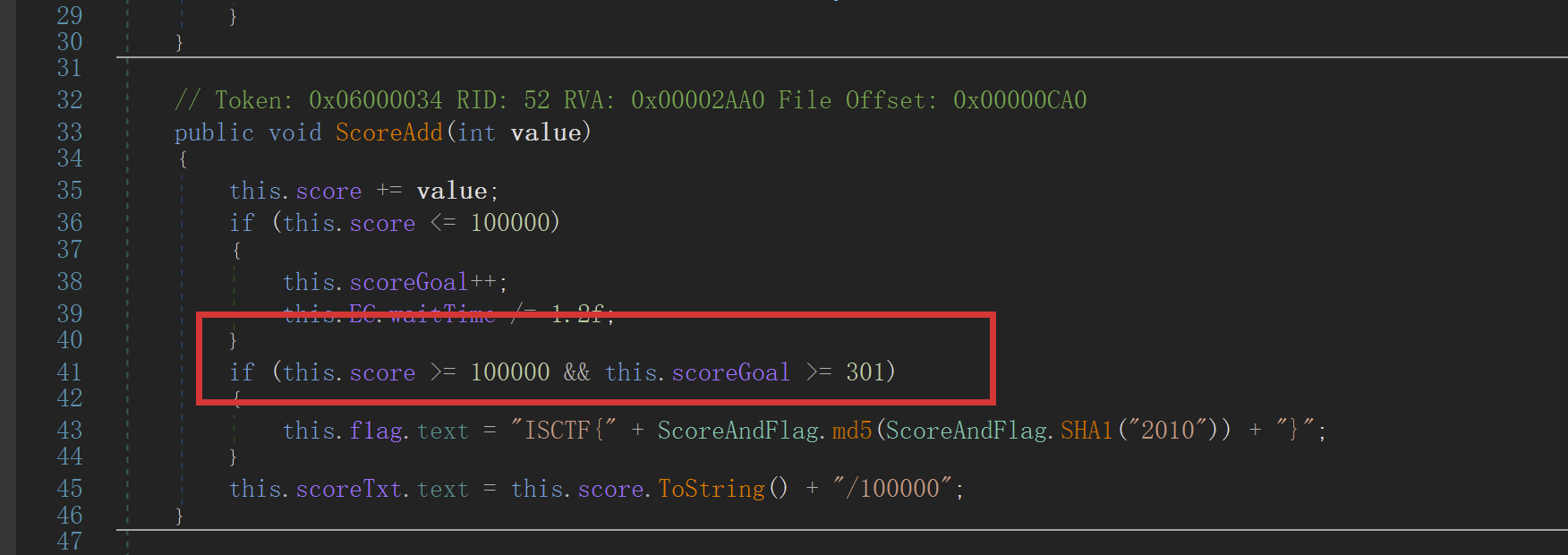Click the "scoreTxt" field name
Image resolution: width=1568 pixels, height=555 pixels.
[349, 489]
